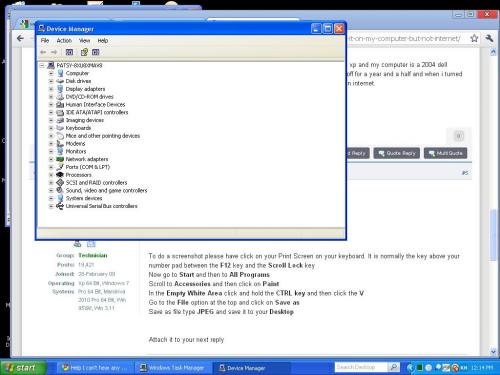This screenshot has width=500, height=375.
Task: Click the DVD/CD-ROM drives icon
Action: (60, 97)
